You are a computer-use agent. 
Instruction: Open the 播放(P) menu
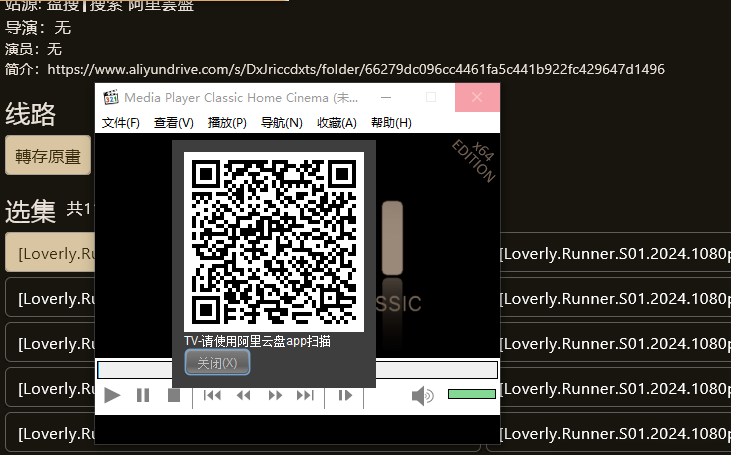coord(227,123)
